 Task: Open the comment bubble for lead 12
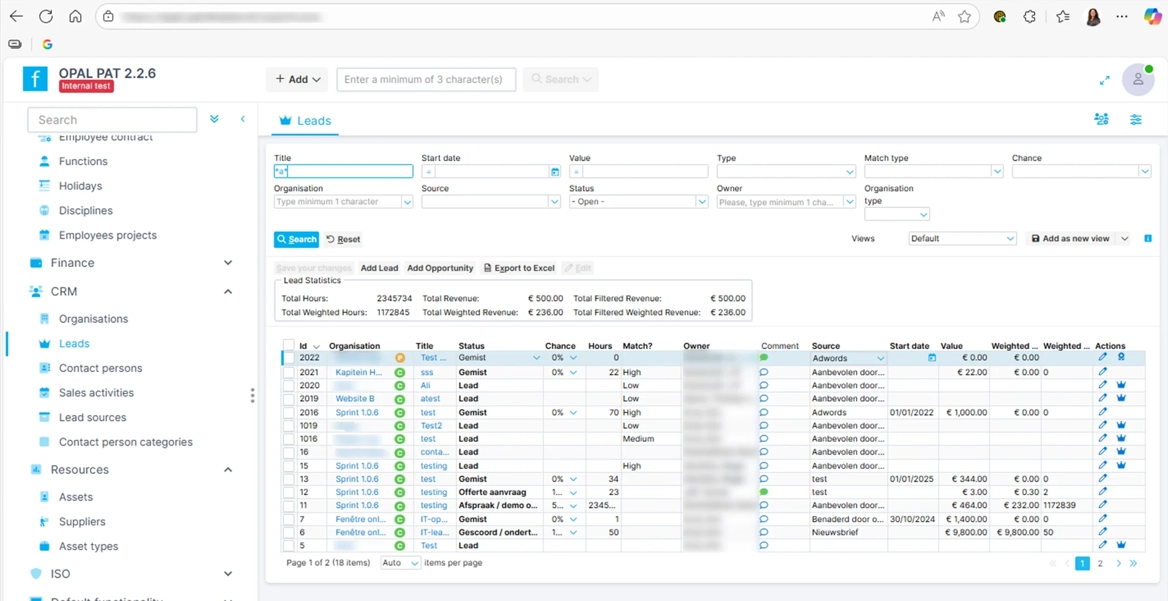coord(764,492)
